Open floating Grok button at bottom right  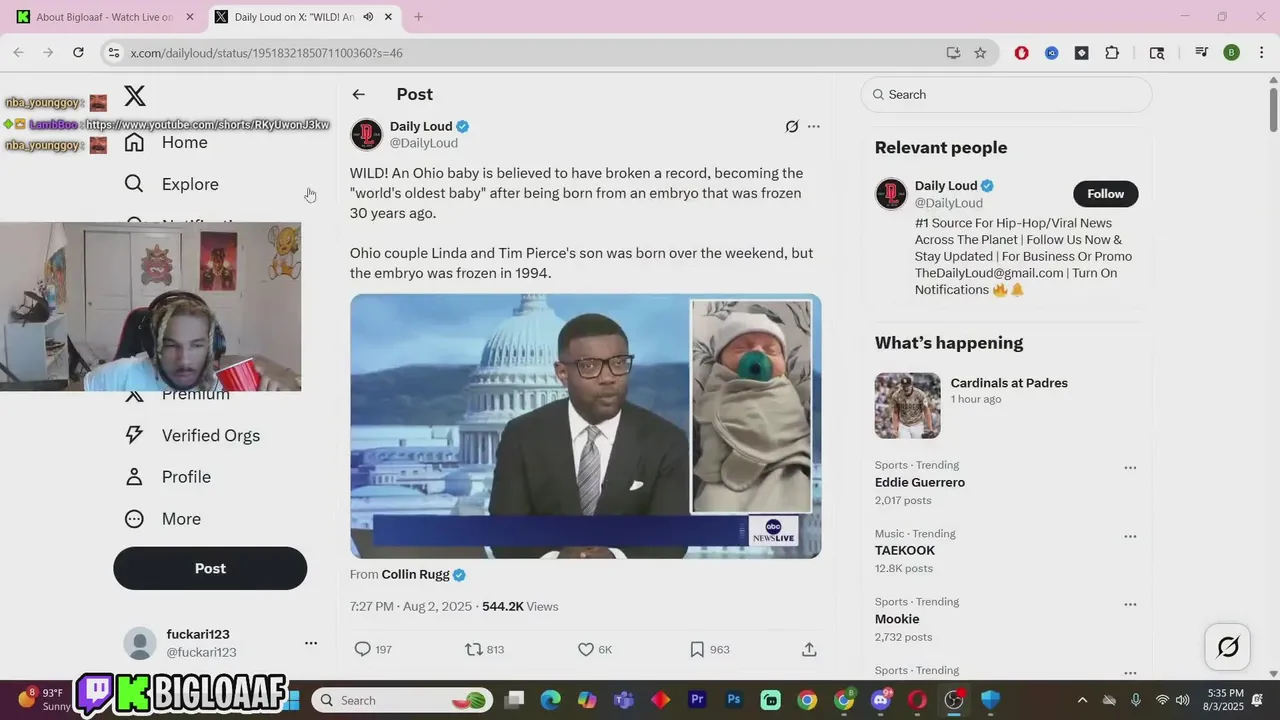(x=1228, y=647)
